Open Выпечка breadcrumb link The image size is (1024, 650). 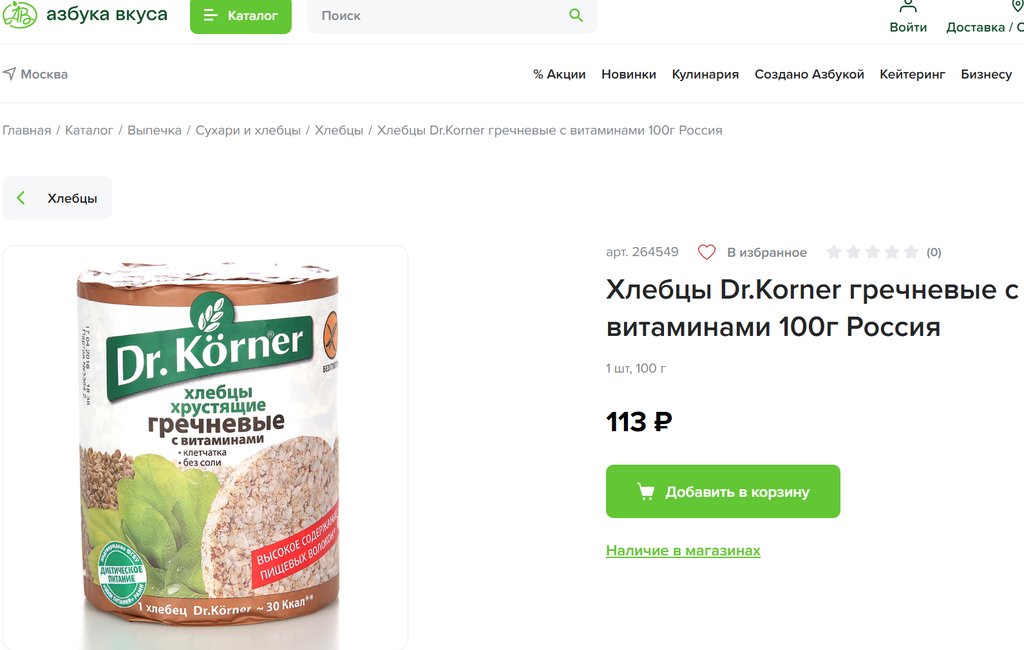pyautogui.click(x=154, y=130)
